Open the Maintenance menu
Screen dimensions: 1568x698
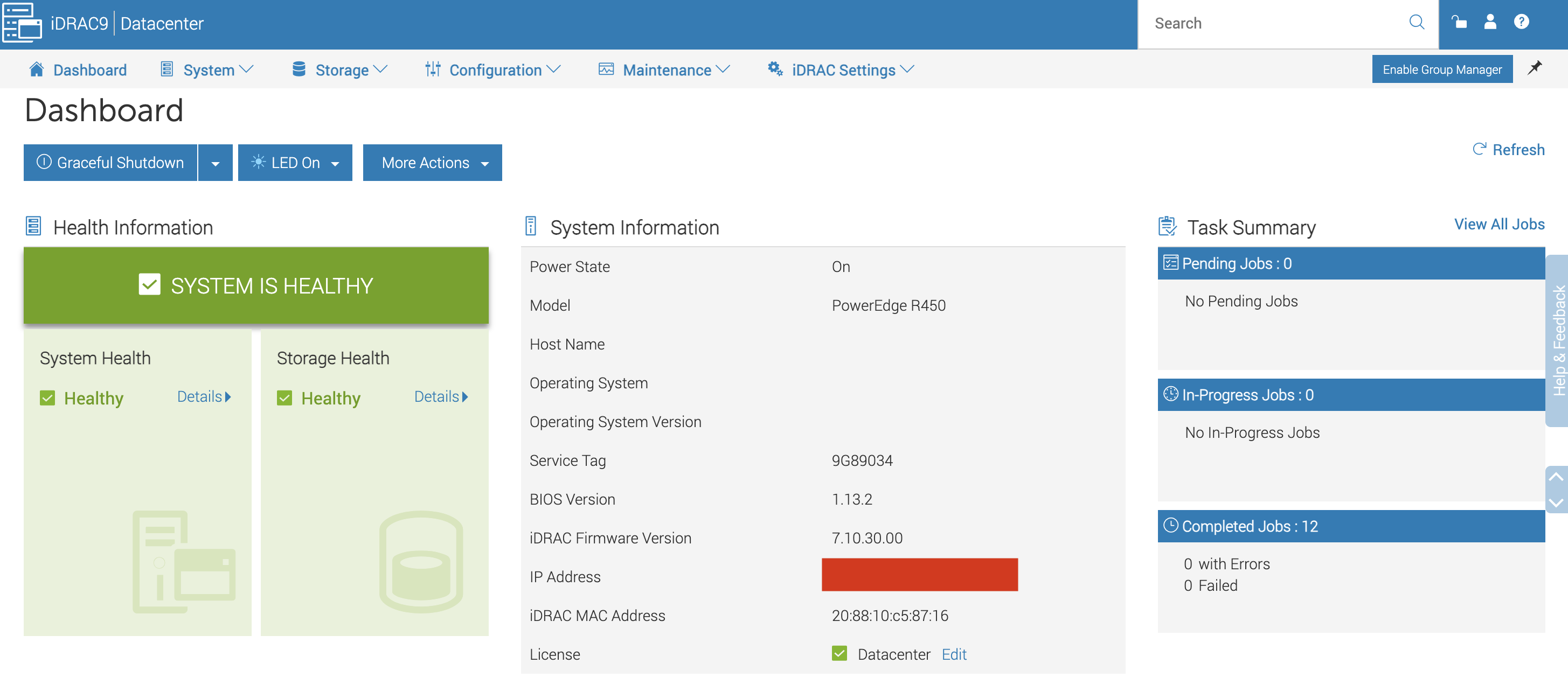tap(667, 70)
